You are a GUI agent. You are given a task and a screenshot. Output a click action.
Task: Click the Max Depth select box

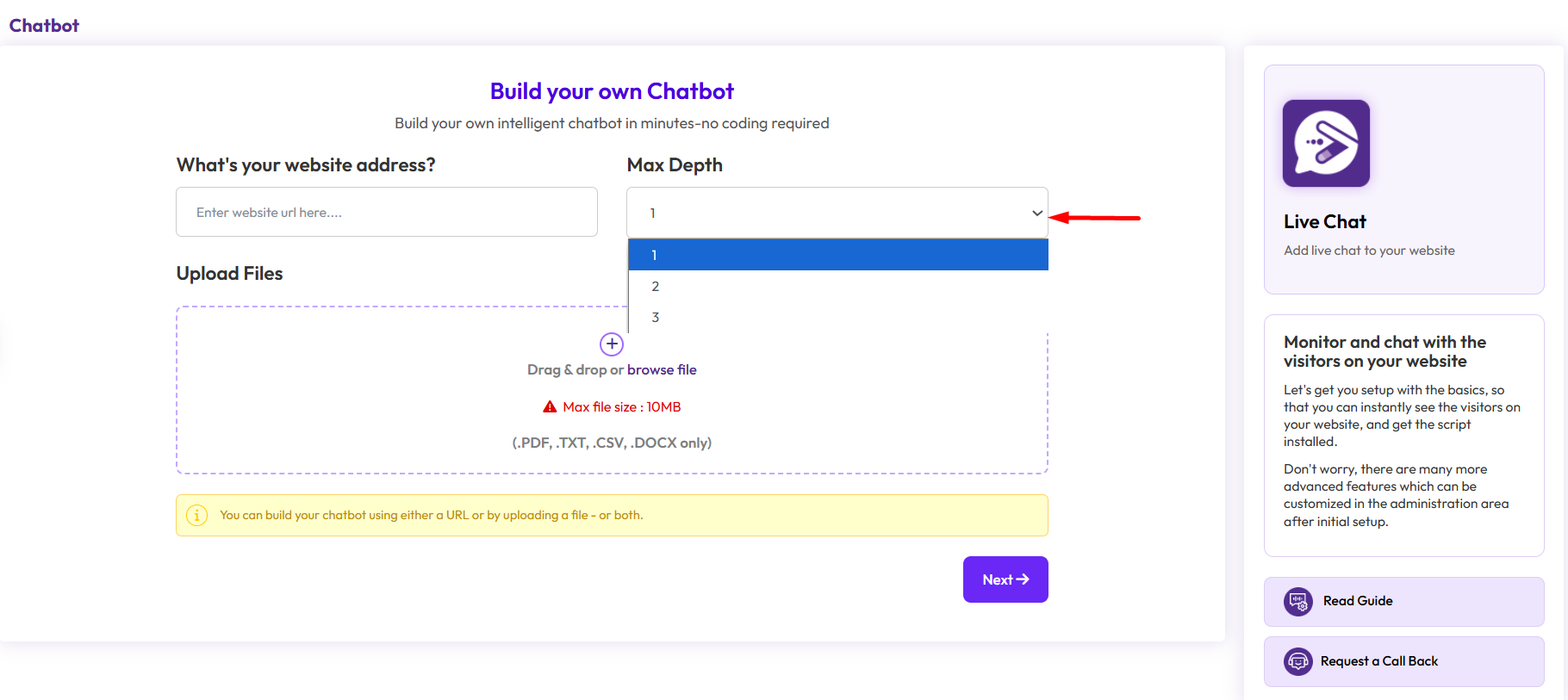click(827, 213)
